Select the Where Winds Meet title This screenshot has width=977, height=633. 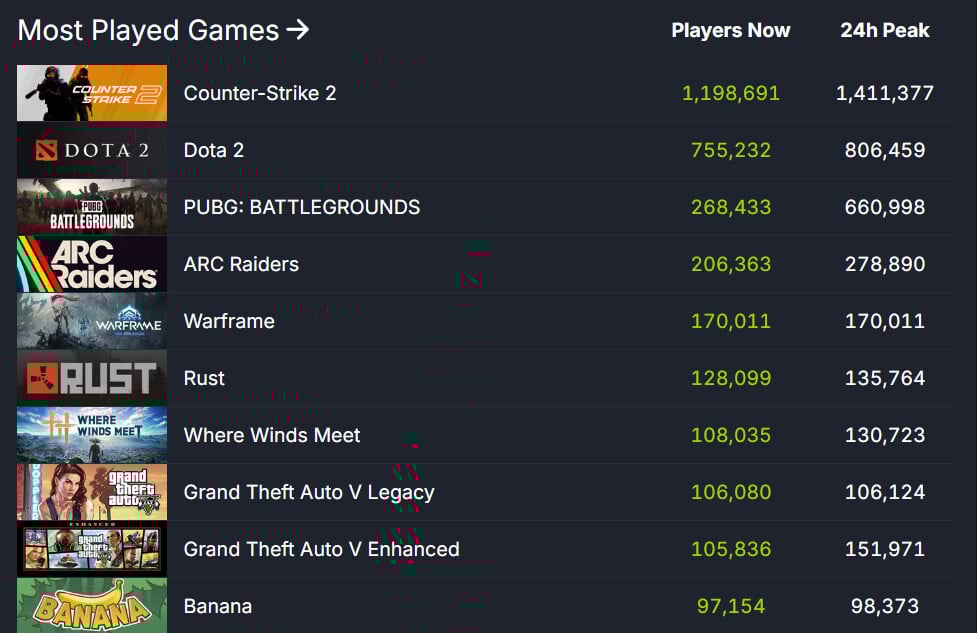point(272,435)
